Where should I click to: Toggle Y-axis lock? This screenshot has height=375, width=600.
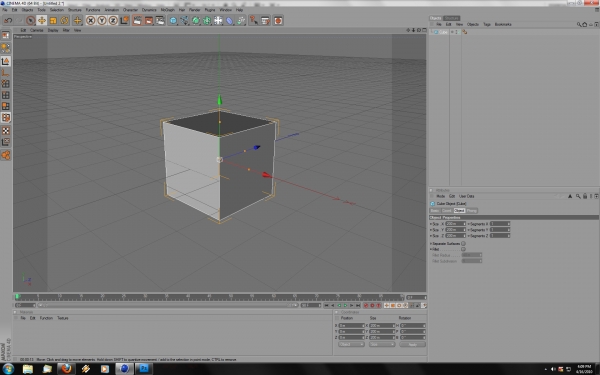[102, 20]
